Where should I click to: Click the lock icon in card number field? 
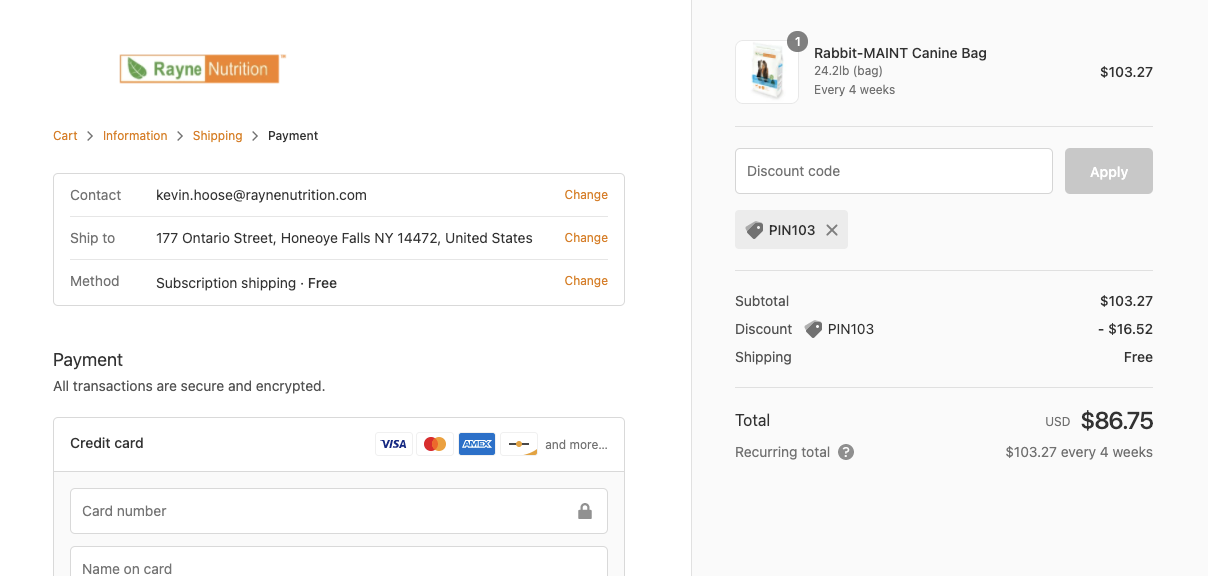click(x=585, y=511)
